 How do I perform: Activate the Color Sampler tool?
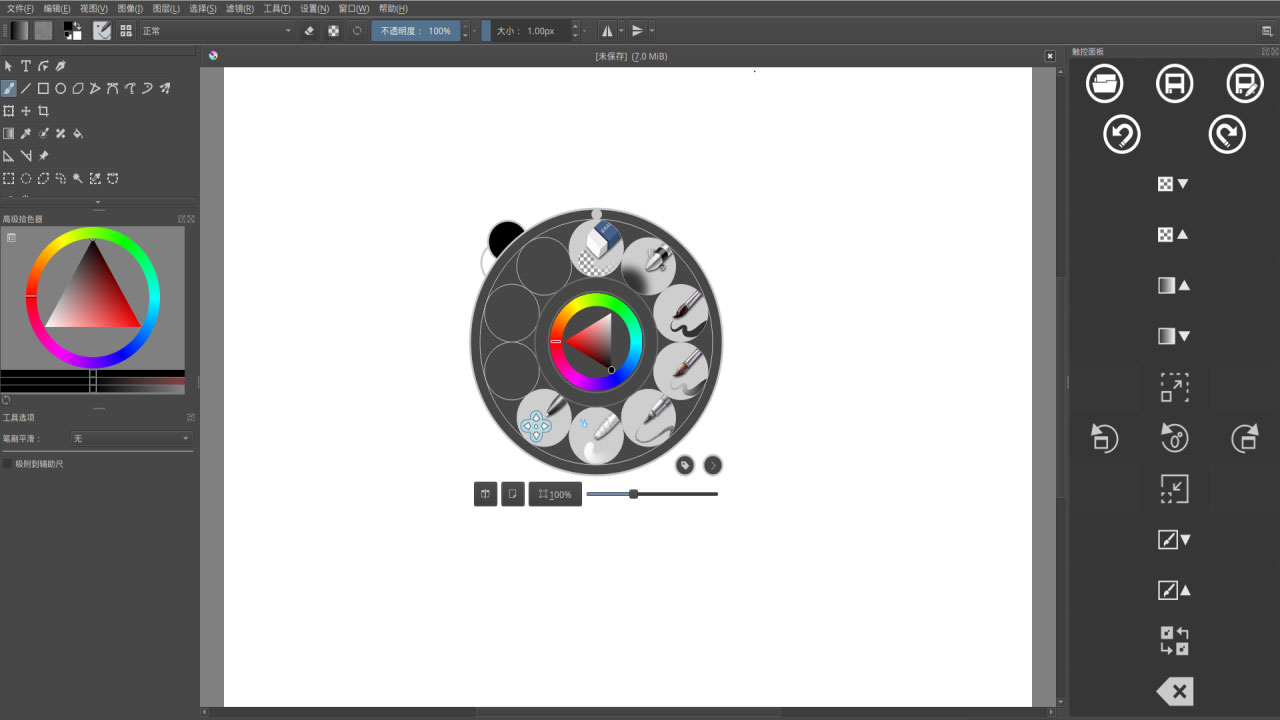pos(26,133)
